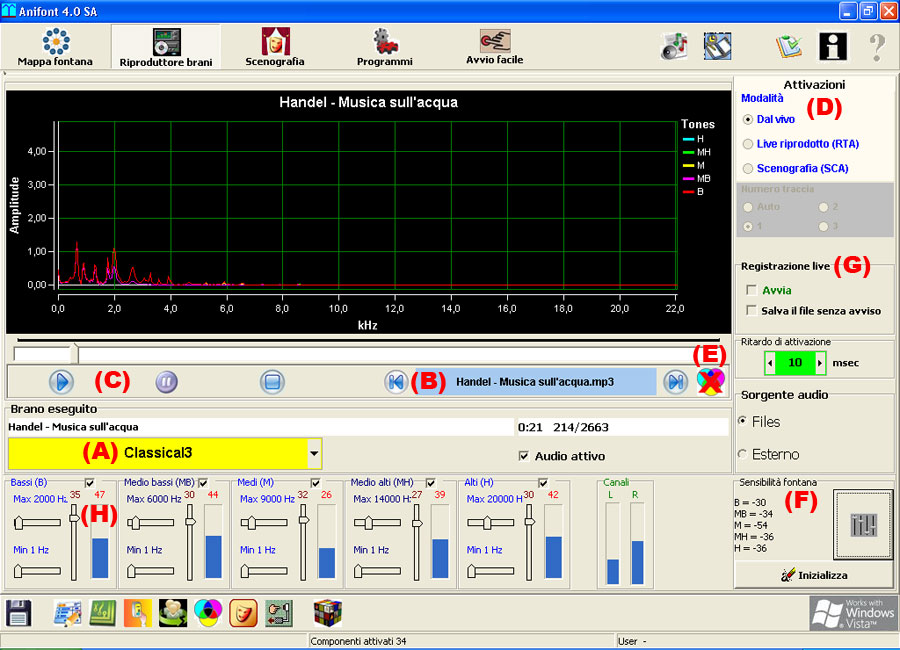This screenshot has height=650, width=900.
Task: Click the users with green arrow icon
Action: coord(173,613)
